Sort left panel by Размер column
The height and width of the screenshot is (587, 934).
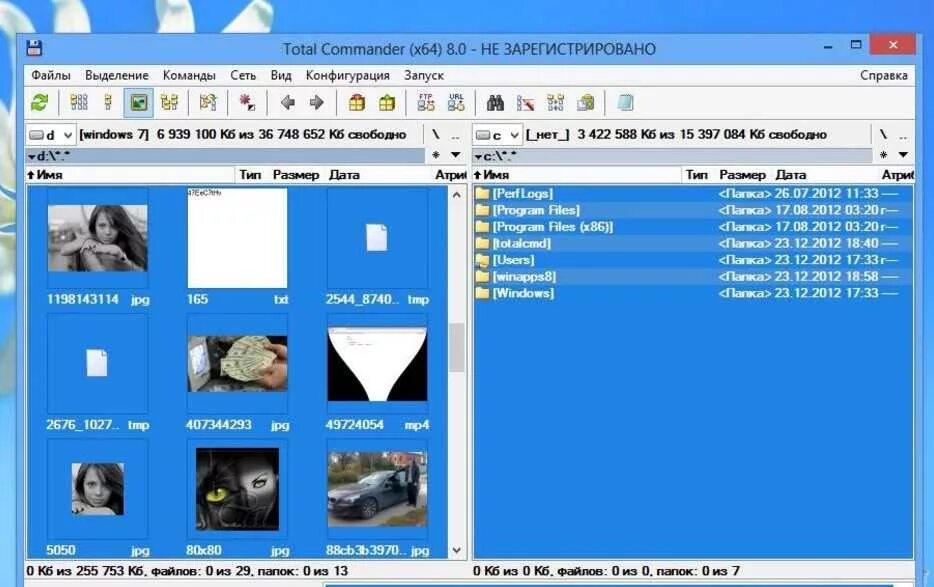pyautogui.click(x=295, y=175)
